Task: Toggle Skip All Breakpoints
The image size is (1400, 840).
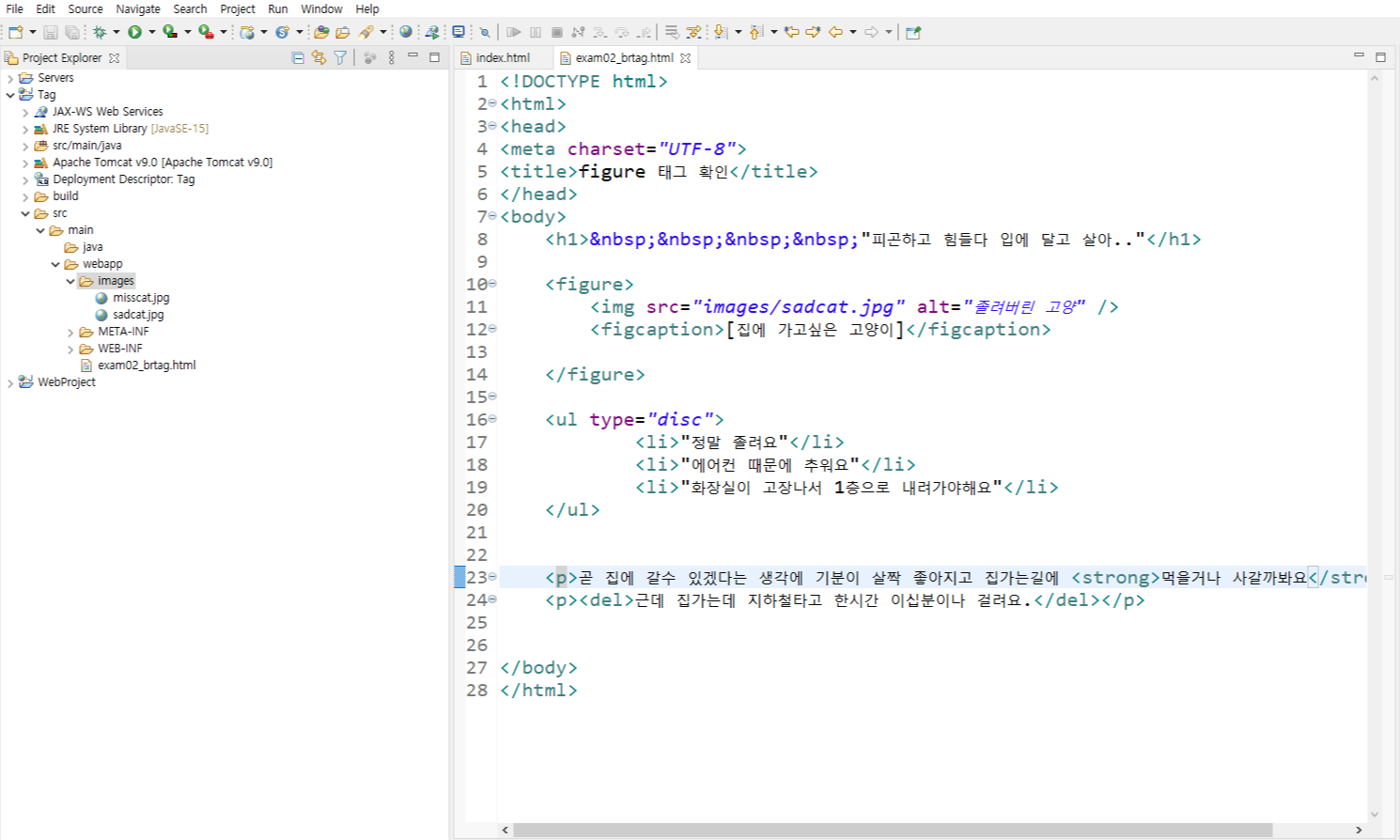Action: (486, 31)
